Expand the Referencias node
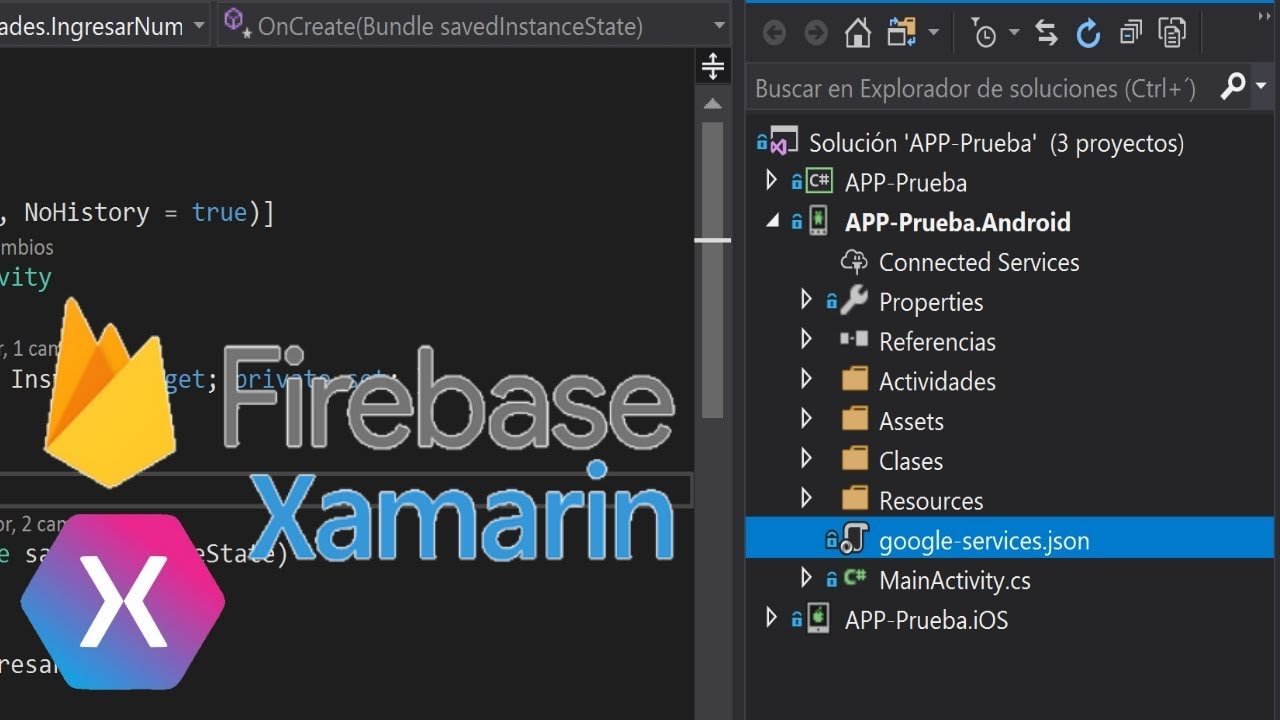The height and width of the screenshot is (720, 1280). tap(807, 340)
